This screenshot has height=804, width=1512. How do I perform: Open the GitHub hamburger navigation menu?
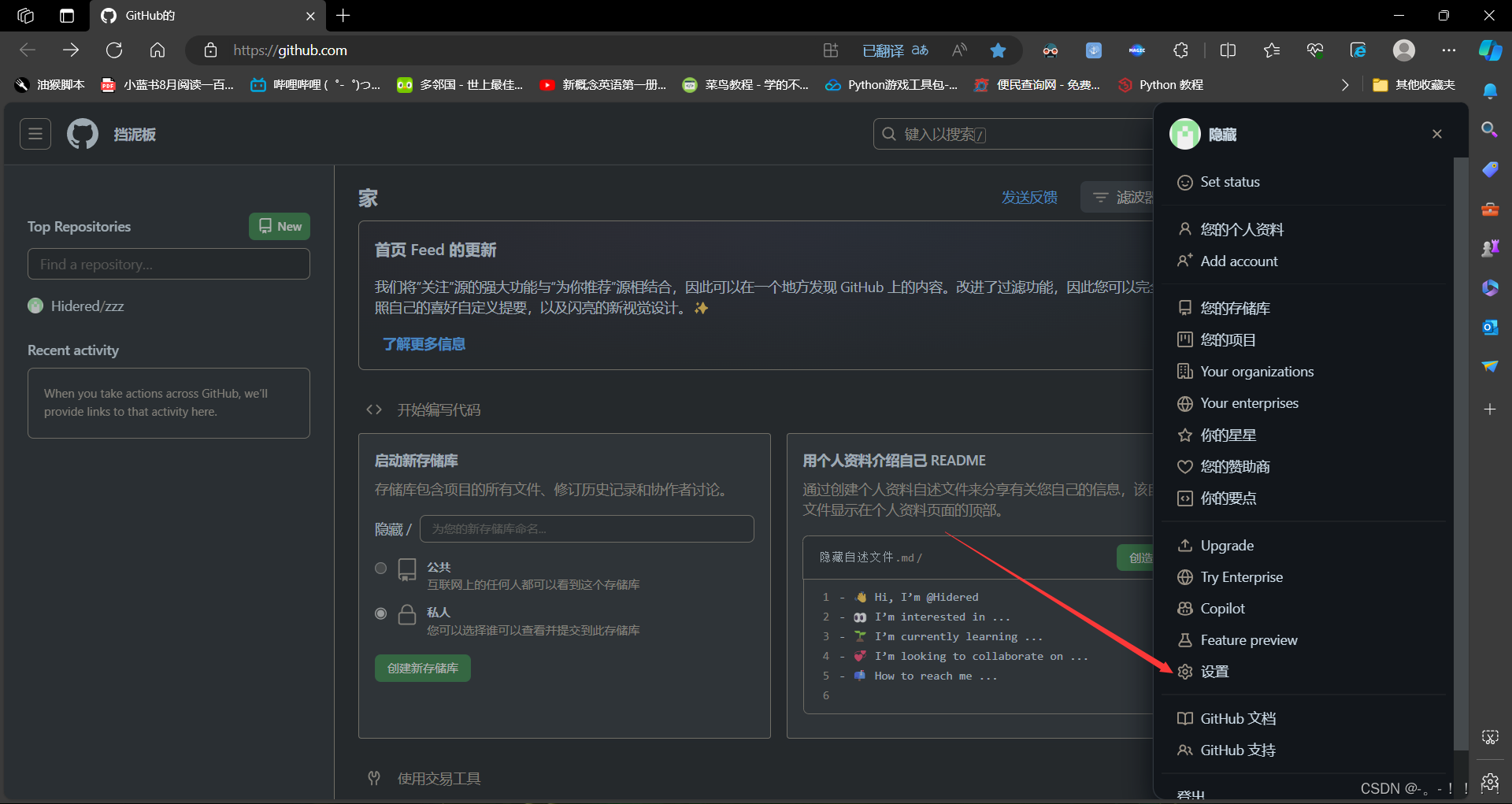pyautogui.click(x=35, y=134)
